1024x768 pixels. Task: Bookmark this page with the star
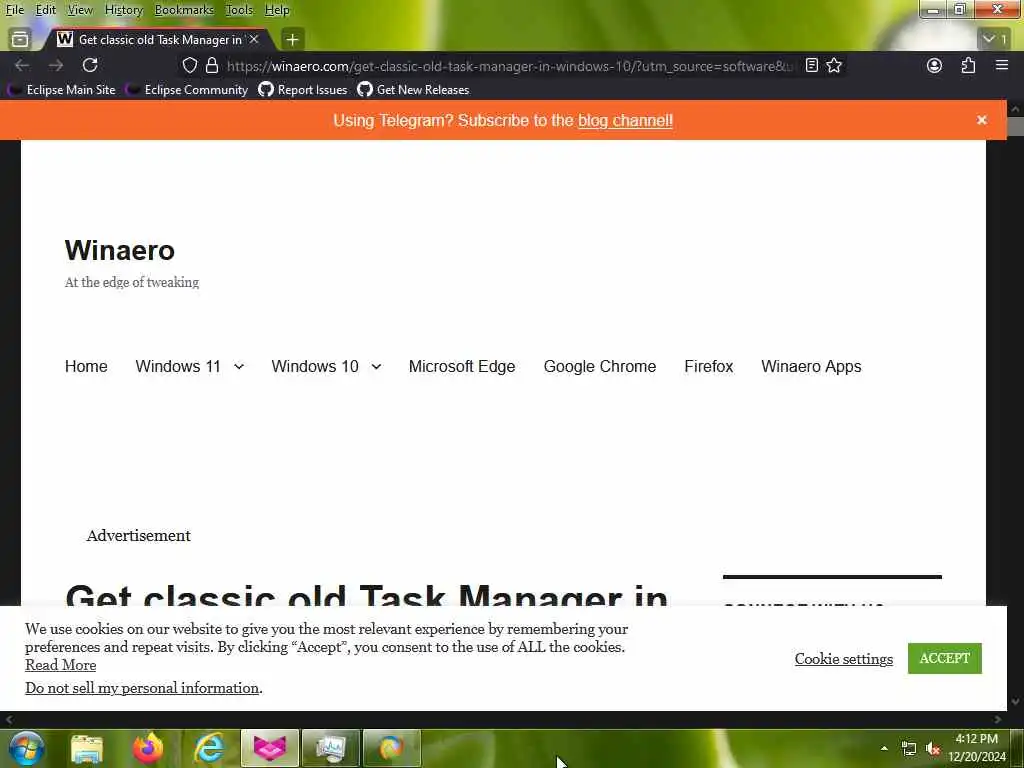coord(834,65)
